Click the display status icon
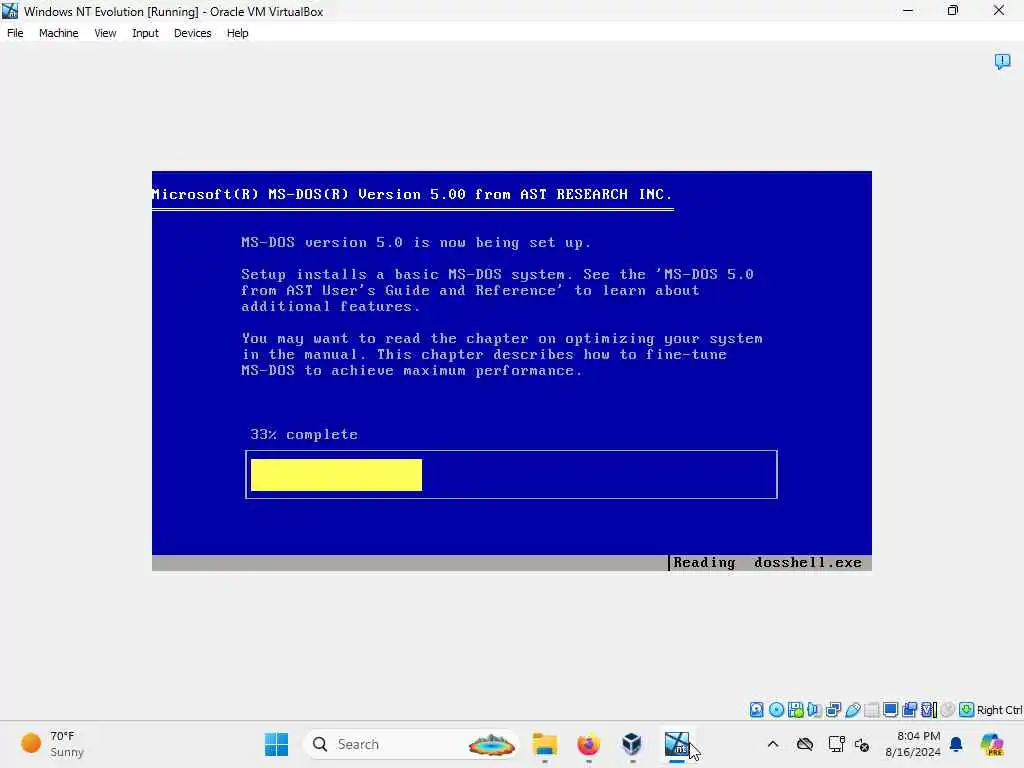The height and width of the screenshot is (768, 1024). pos(890,710)
